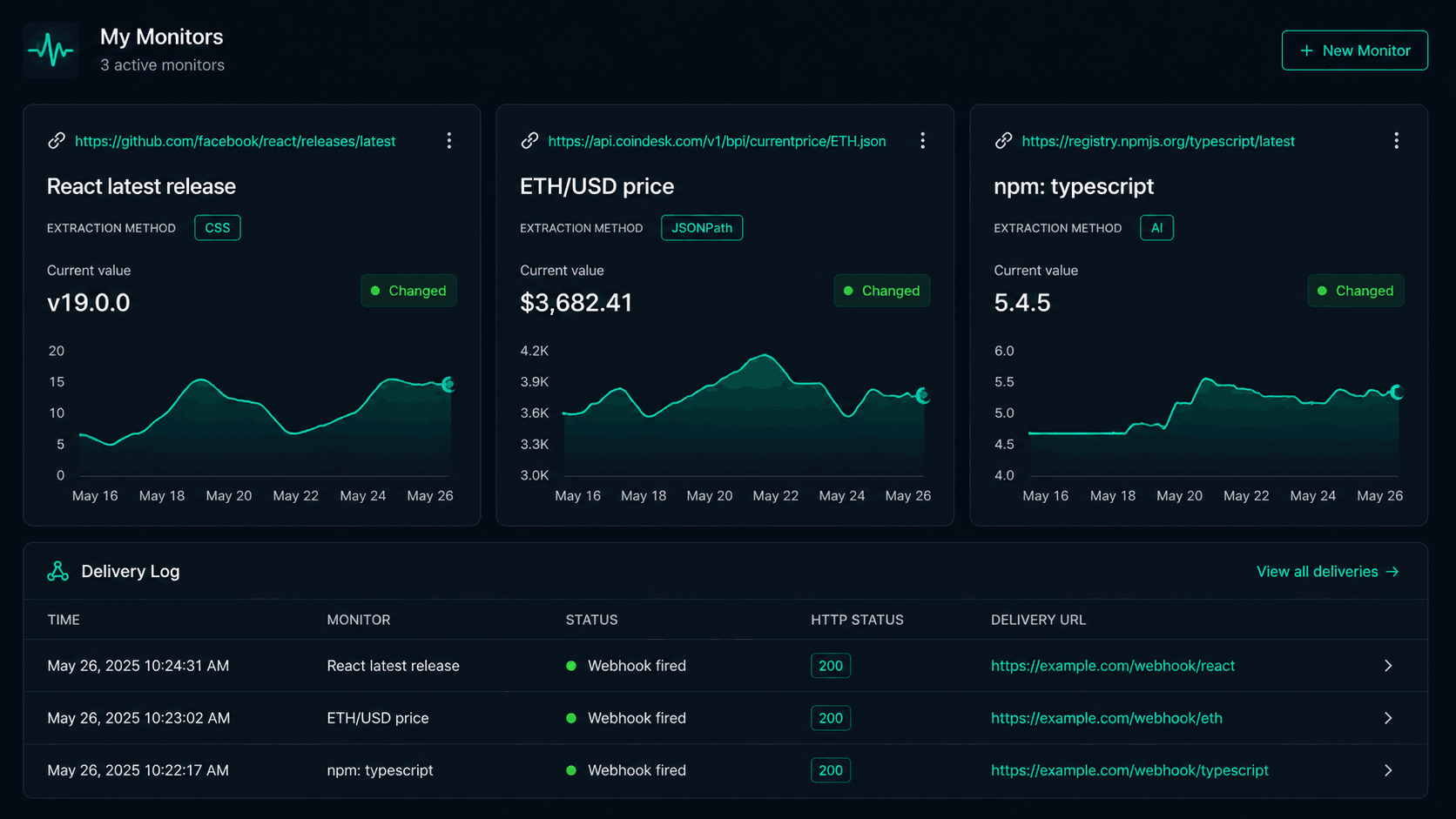The width and height of the screenshot is (1456, 819).
Task: Click npm: typescript in the Delivery Log
Action: click(x=380, y=770)
